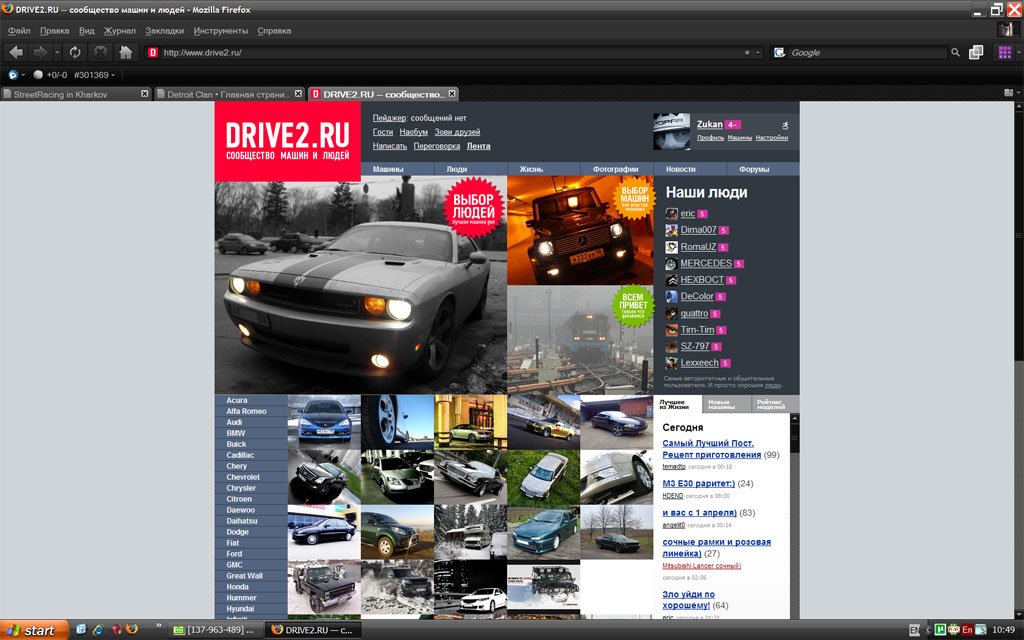Image resolution: width=1024 pixels, height=640 pixels.
Task: Open the Windows Start menu
Action: [x=34, y=630]
